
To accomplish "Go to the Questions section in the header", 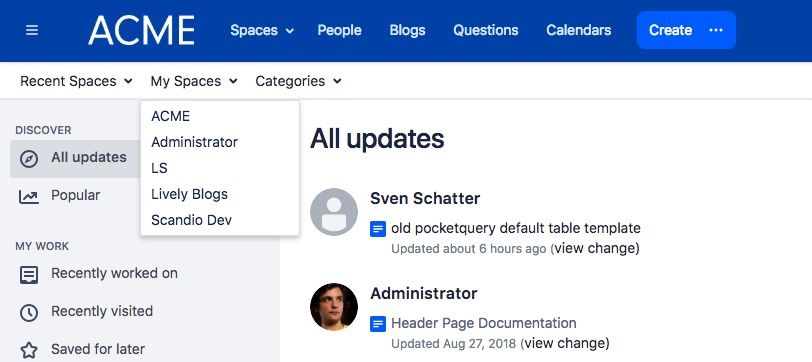I will (486, 30).
